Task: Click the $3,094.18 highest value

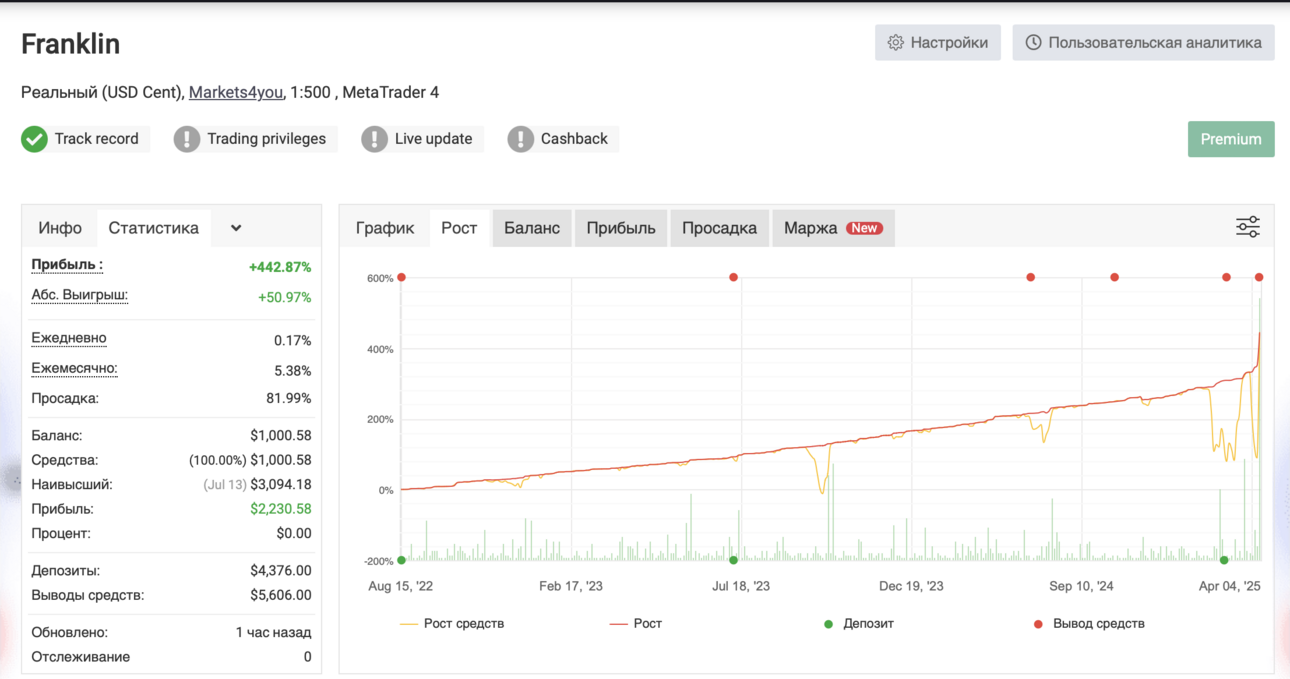Action: 280,484
